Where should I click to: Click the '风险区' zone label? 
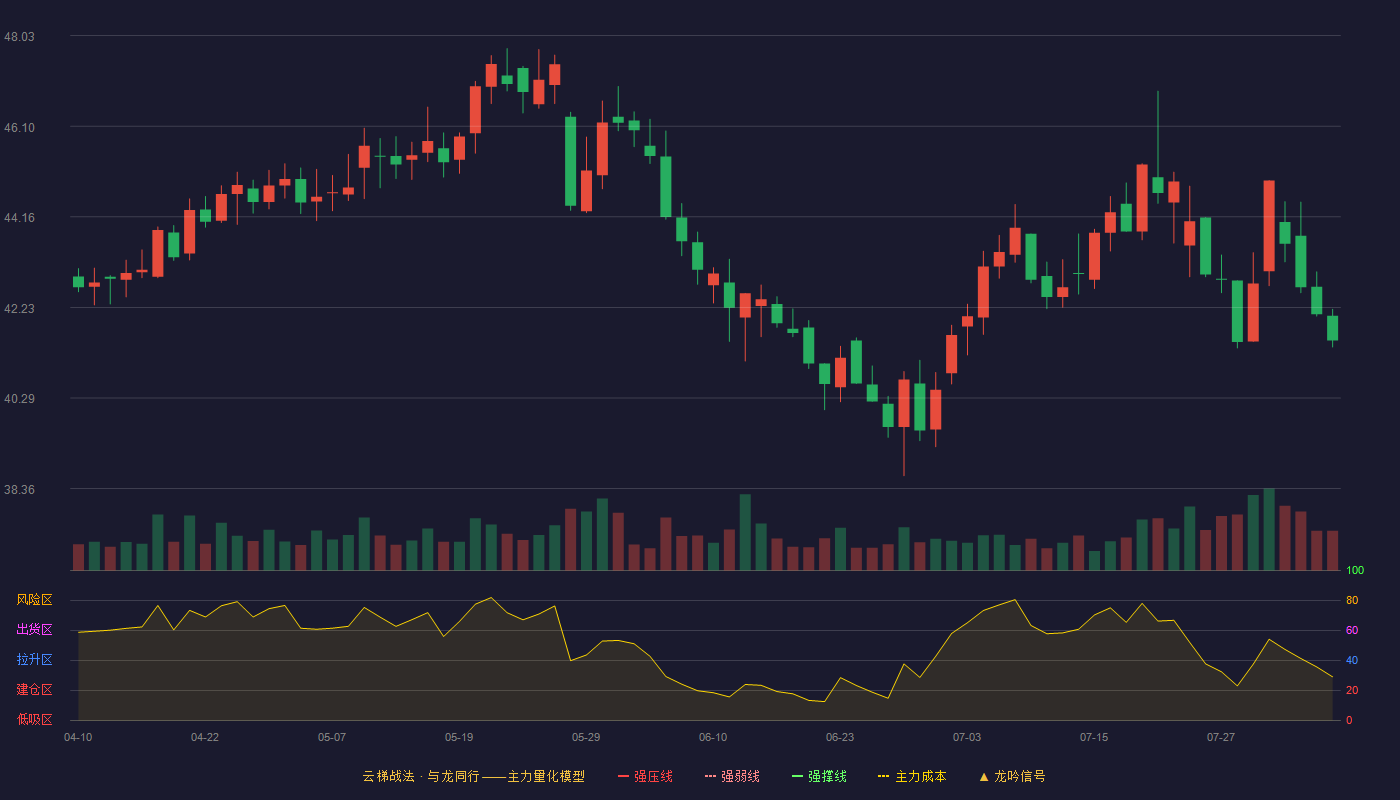pyautogui.click(x=34, y=600)
